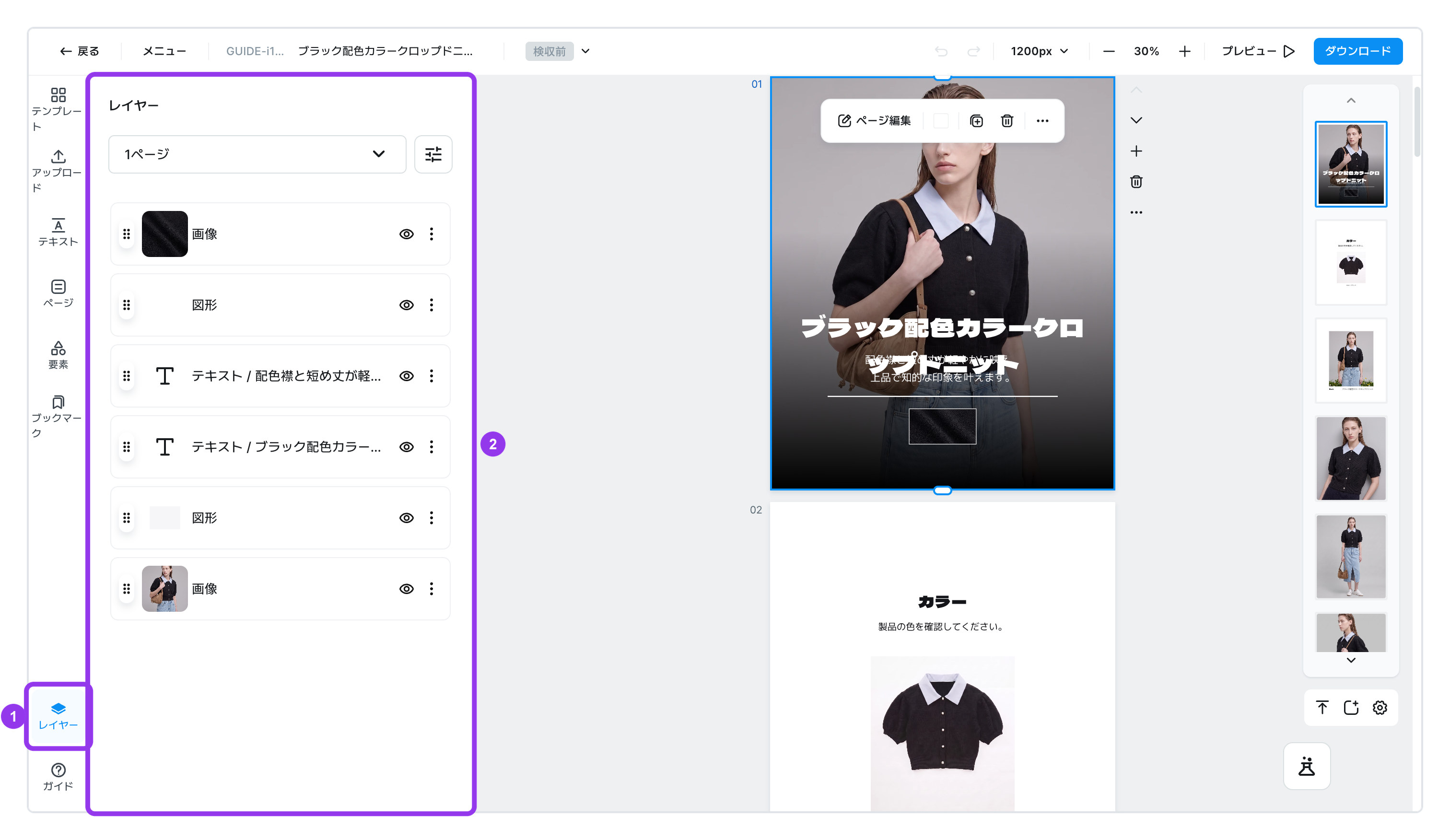Switch to the レイヤー sidebar tab
The image size is (1450, 840).
pyautogui.click(x=58, y=716)
